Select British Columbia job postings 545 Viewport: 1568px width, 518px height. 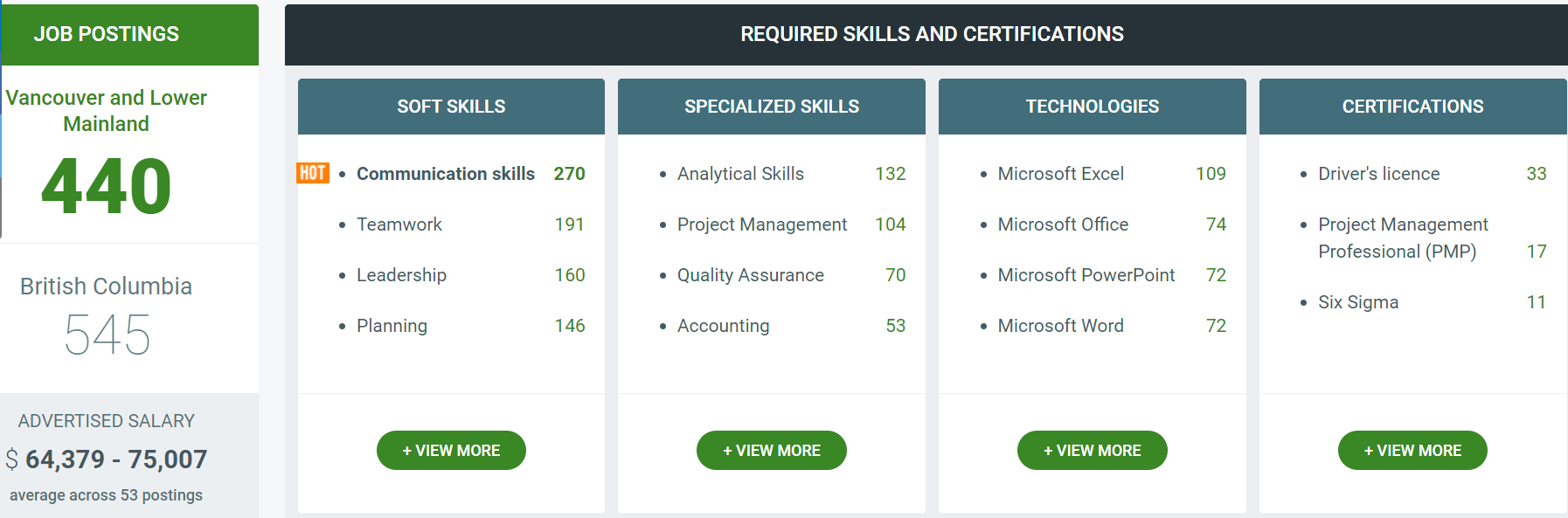tap(107, 335)
